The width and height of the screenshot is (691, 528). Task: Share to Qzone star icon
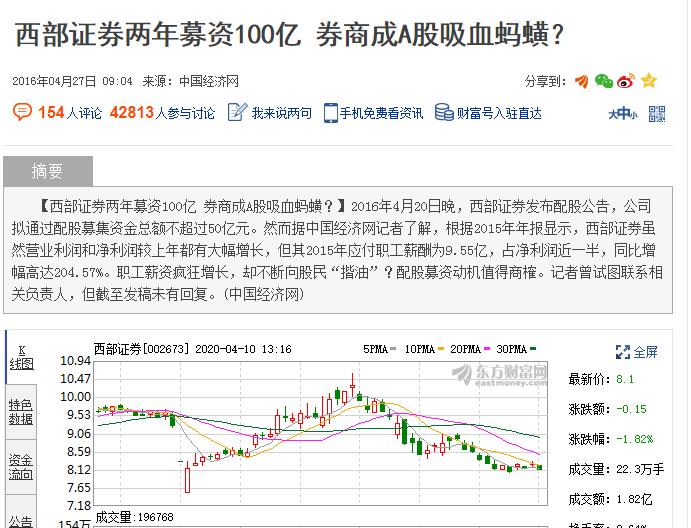point(649,81)
